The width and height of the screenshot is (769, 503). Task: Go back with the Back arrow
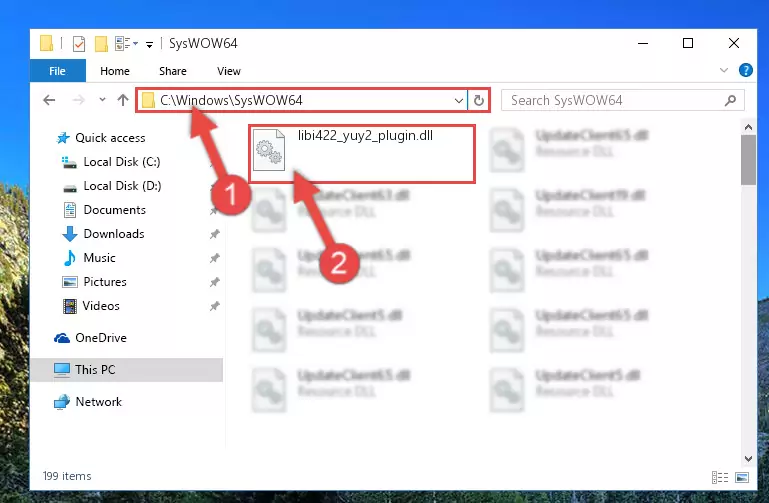(x=49, y=101)
